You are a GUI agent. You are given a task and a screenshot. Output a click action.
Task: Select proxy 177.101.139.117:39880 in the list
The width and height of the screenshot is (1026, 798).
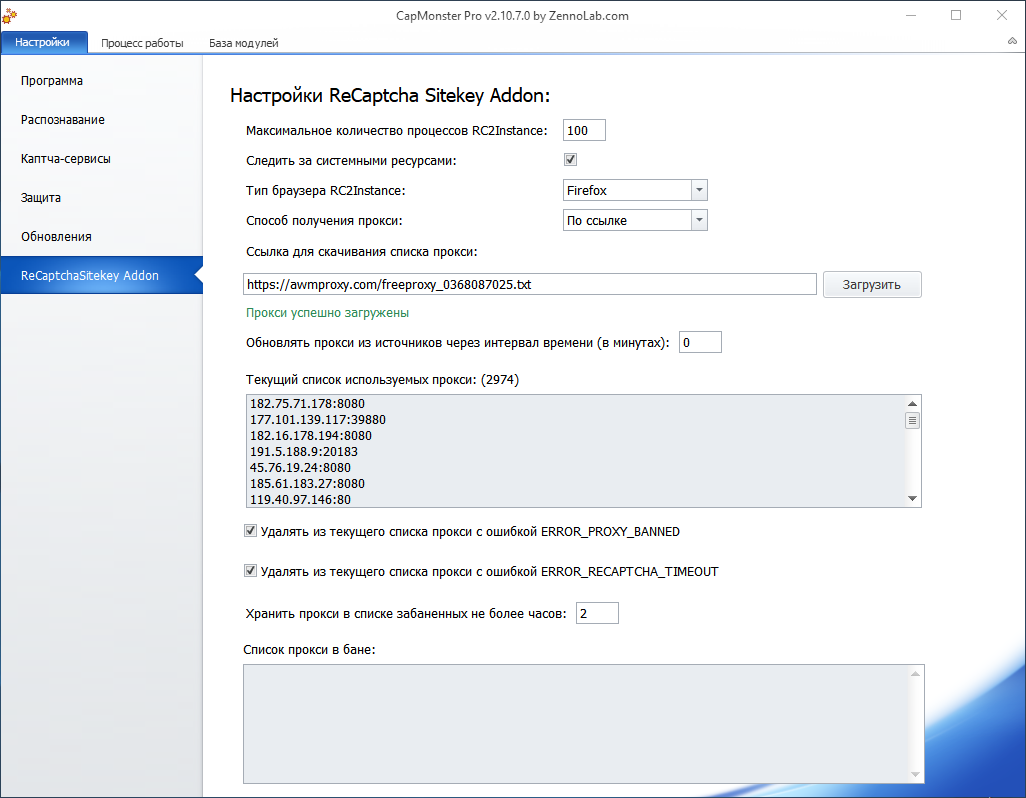coord(318,419)
